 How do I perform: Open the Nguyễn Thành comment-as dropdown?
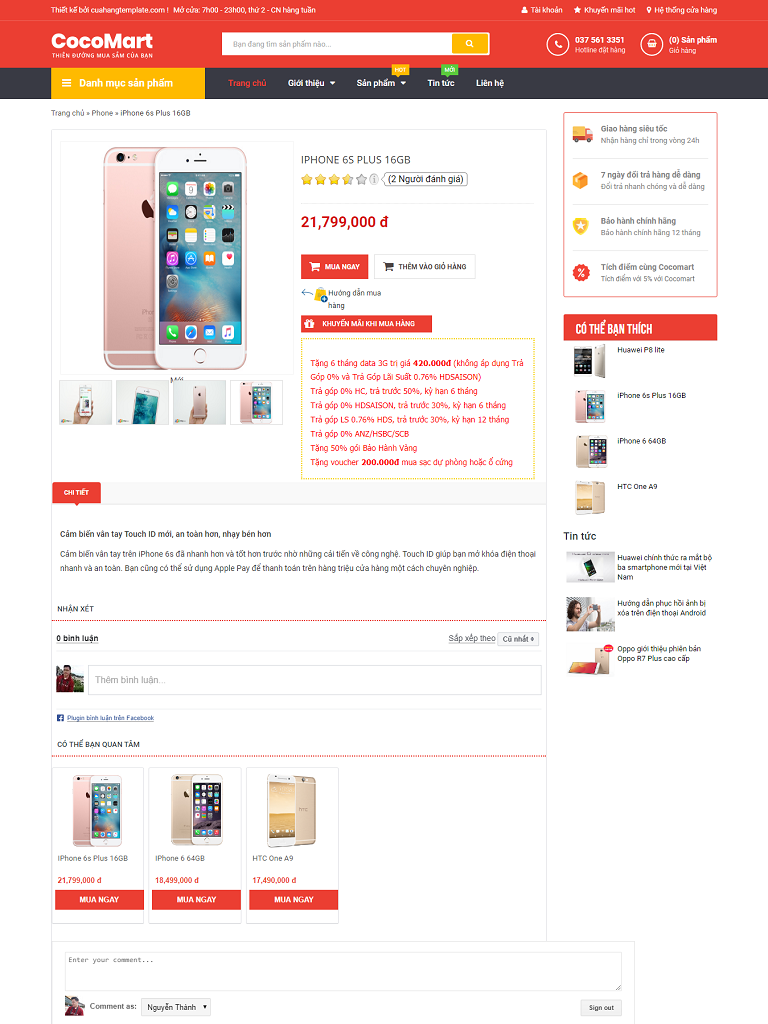coord(176,1006)
